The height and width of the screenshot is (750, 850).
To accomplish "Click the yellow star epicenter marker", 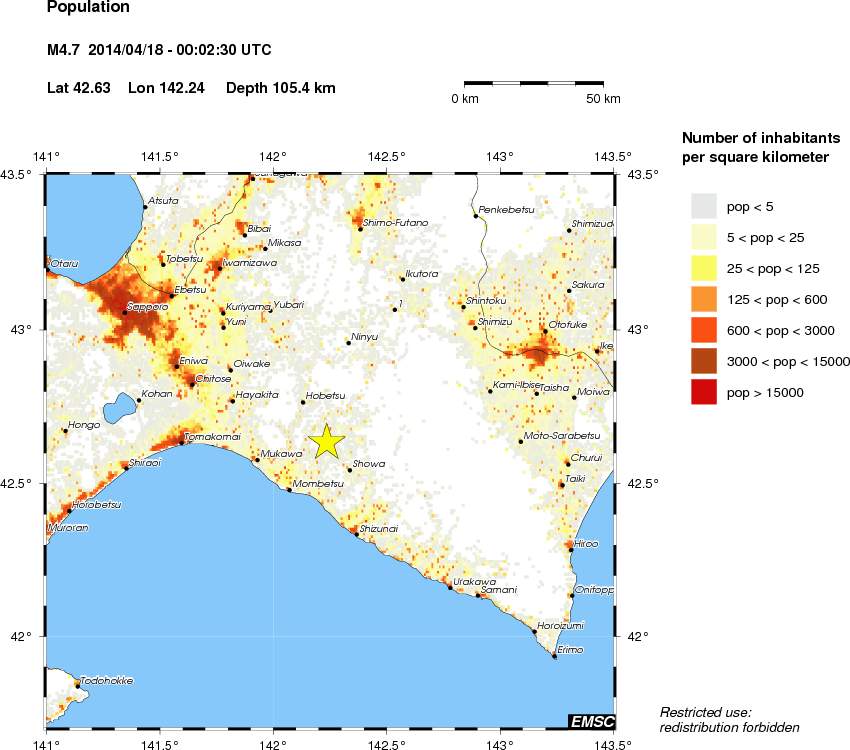I will tap(326, 441).
